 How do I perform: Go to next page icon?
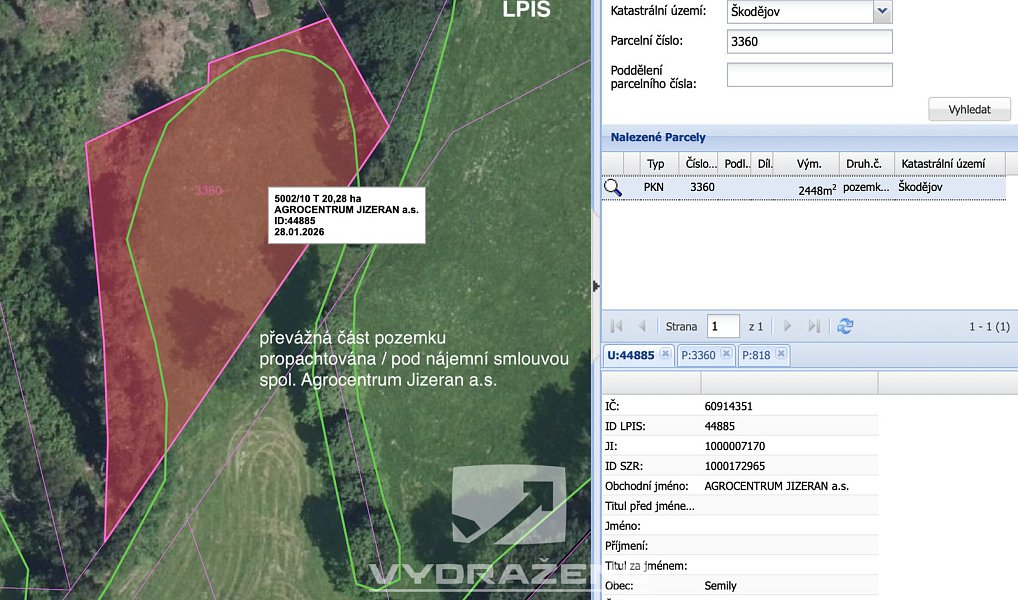tap(788, 326)
